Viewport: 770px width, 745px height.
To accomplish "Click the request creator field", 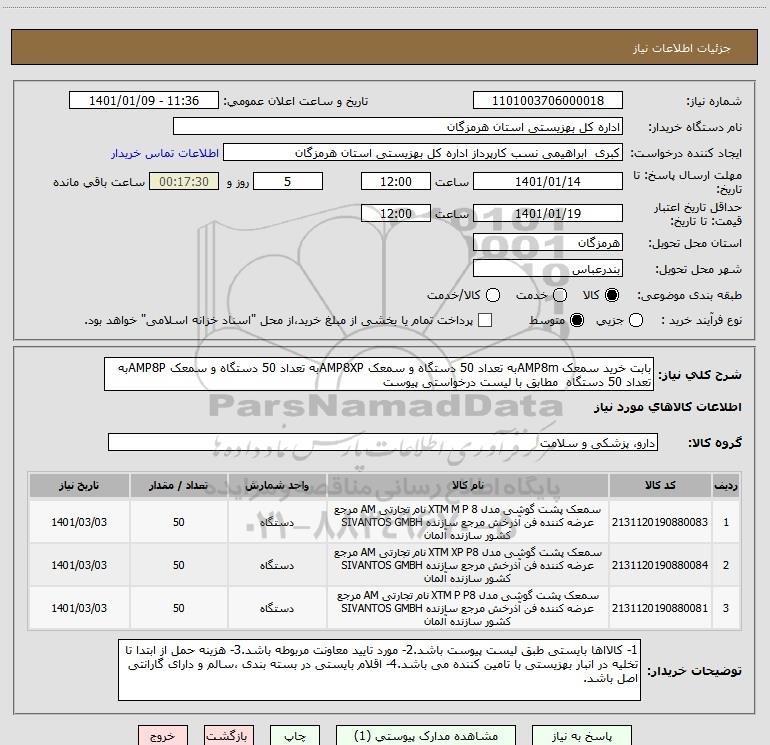I will [423, 153].
